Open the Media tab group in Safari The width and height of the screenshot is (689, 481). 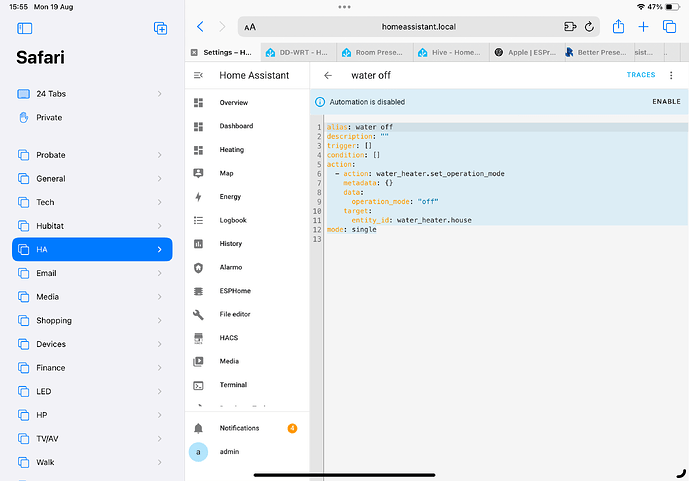point(92,297)
